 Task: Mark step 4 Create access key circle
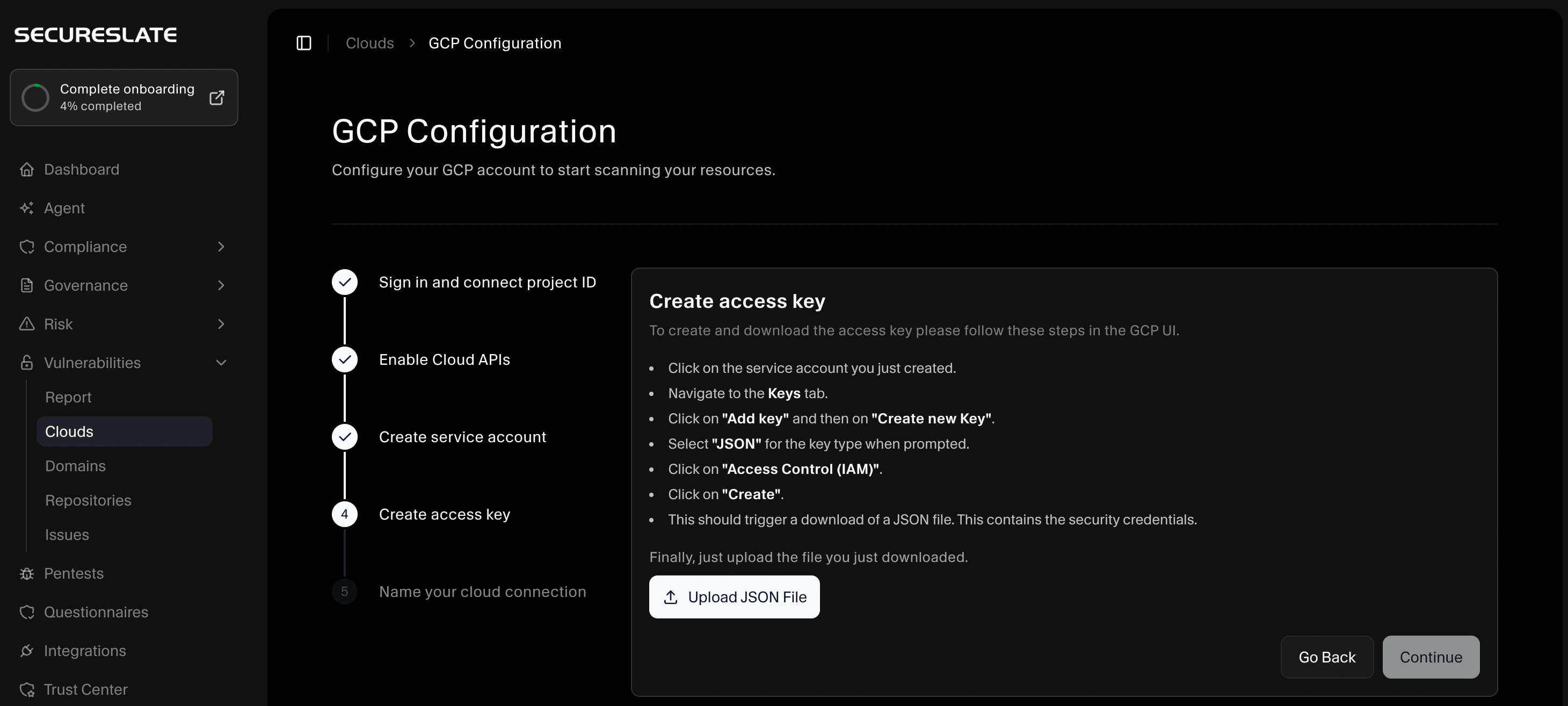point(344,514)
